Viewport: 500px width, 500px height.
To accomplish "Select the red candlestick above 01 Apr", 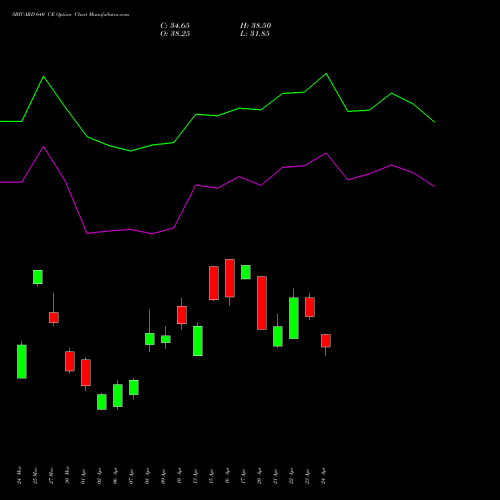I will tap(86, 373).
